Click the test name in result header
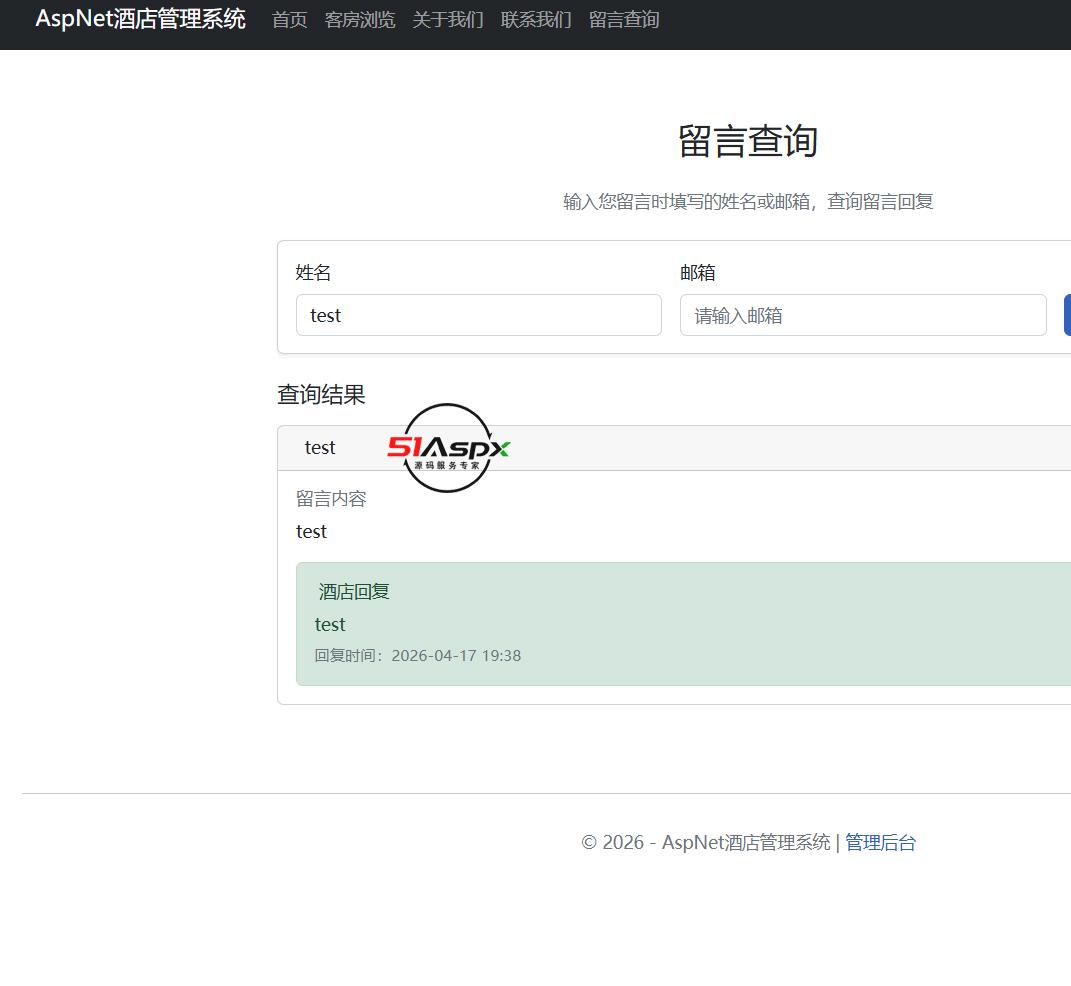The width and height of the screenshot is (1071, 986). tap(320, 448)
